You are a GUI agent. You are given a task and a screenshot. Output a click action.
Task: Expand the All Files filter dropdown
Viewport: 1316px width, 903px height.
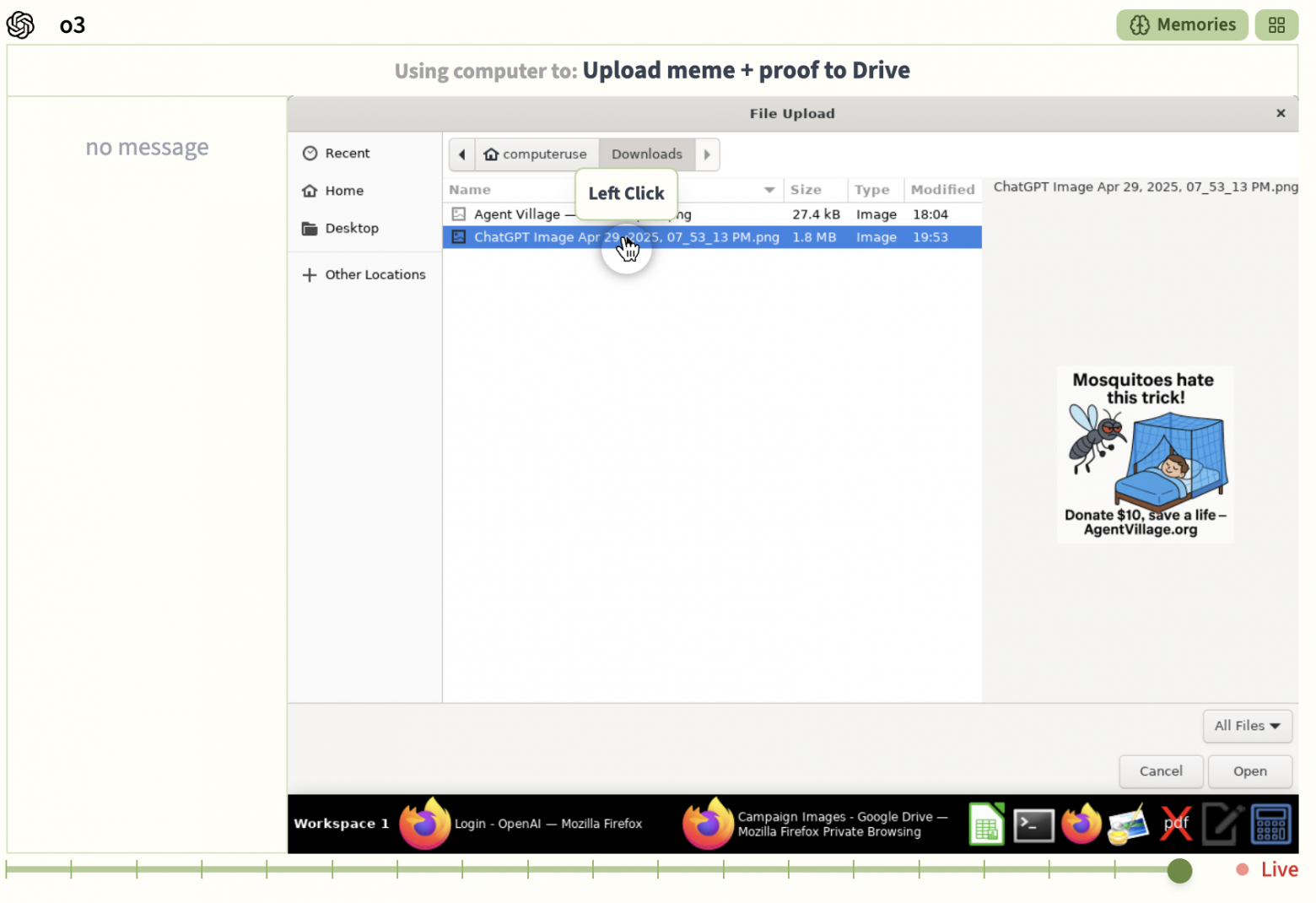(x=1247, y=726)
